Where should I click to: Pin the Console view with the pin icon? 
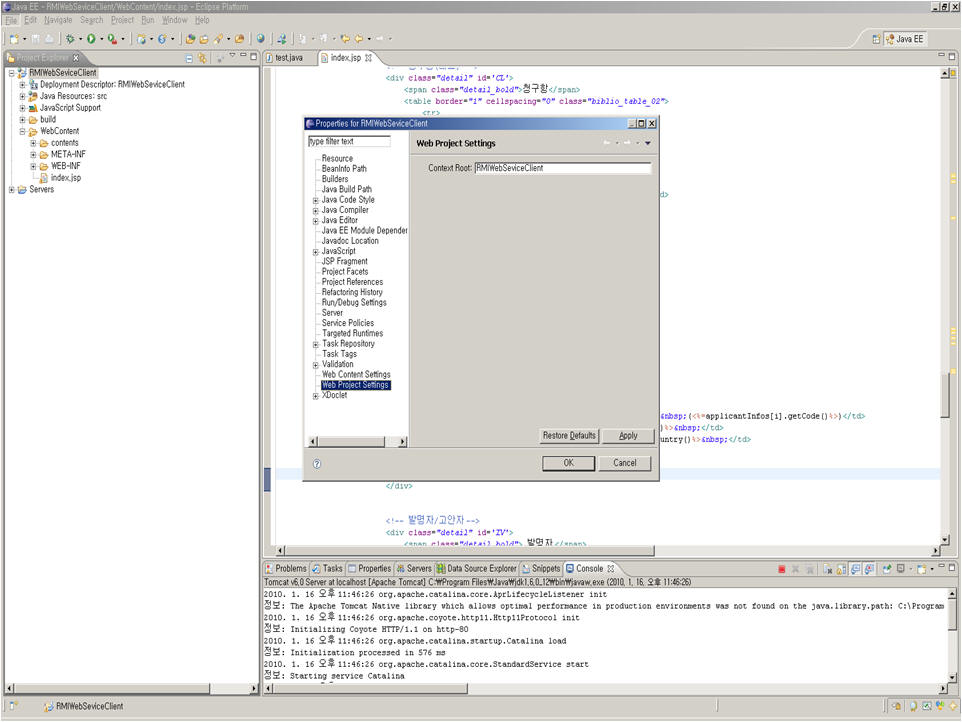tap(885, 569)
